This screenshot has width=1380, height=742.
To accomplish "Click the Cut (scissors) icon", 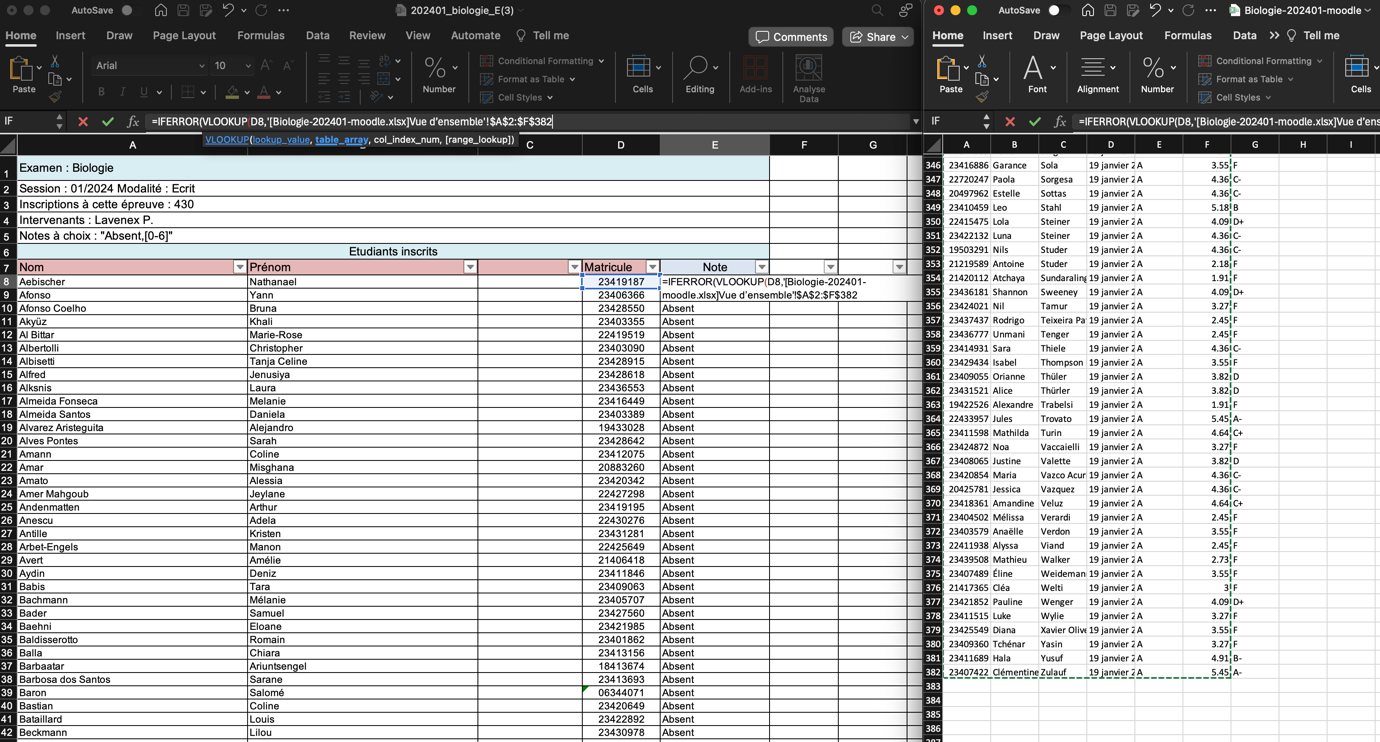I will (55, 62).
